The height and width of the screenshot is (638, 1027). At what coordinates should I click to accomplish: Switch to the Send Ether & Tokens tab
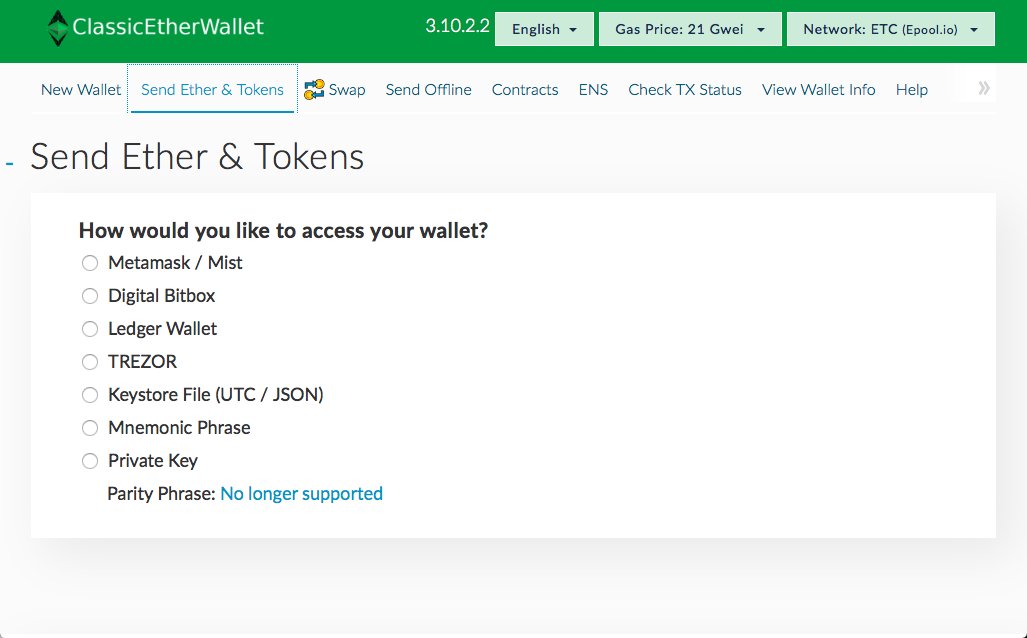point(212,89)
